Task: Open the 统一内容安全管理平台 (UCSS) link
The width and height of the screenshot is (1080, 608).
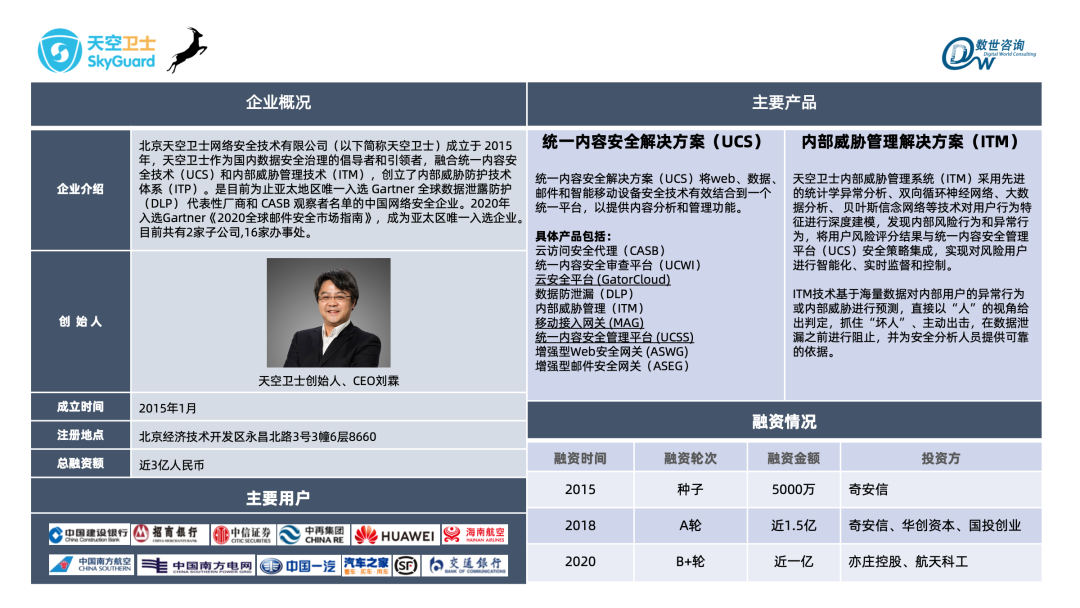Action: coord(614,337)
